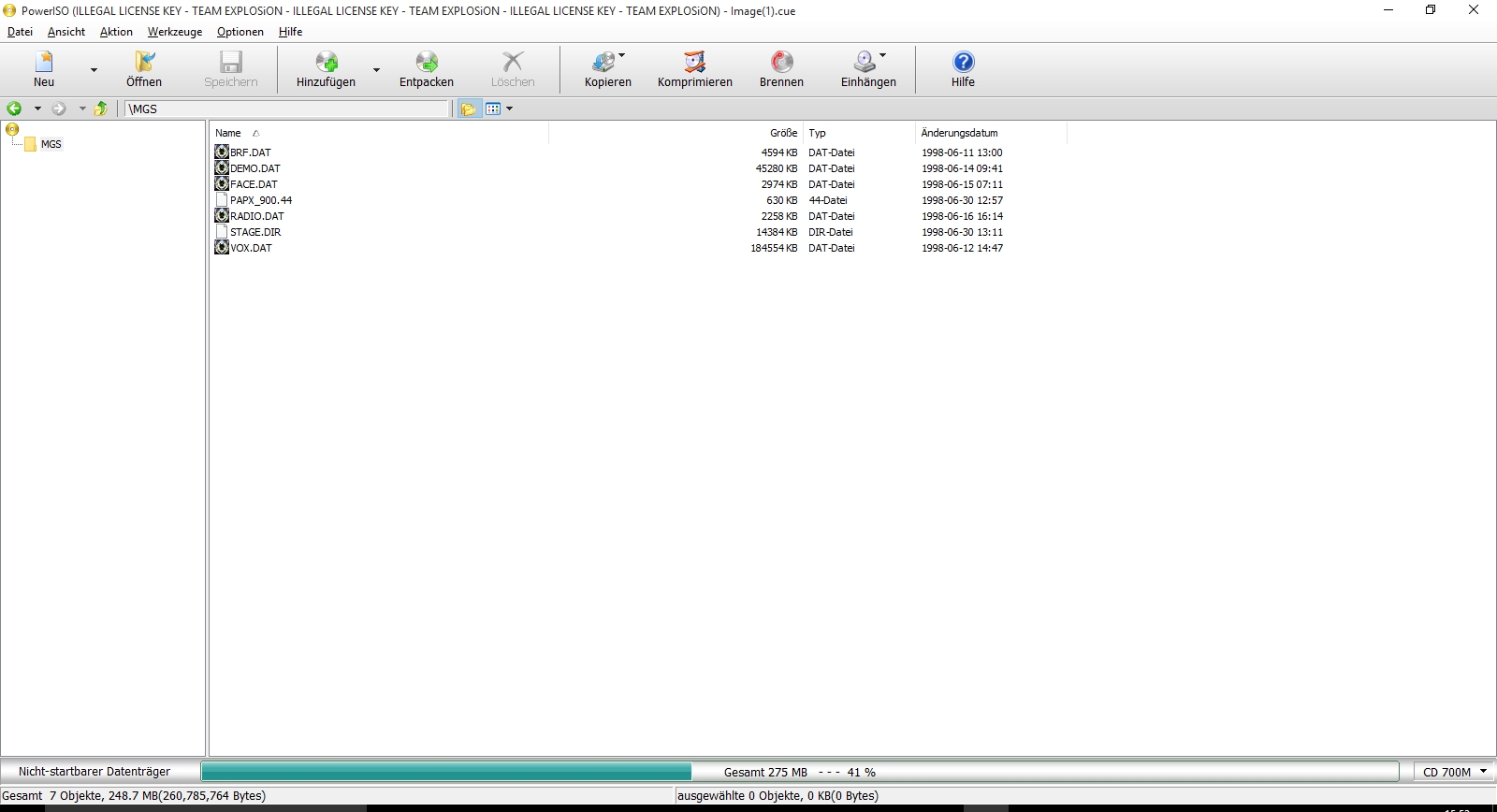Open the Aktion menu
Screen dimensions: 1497x812
[x=116, y=32]
